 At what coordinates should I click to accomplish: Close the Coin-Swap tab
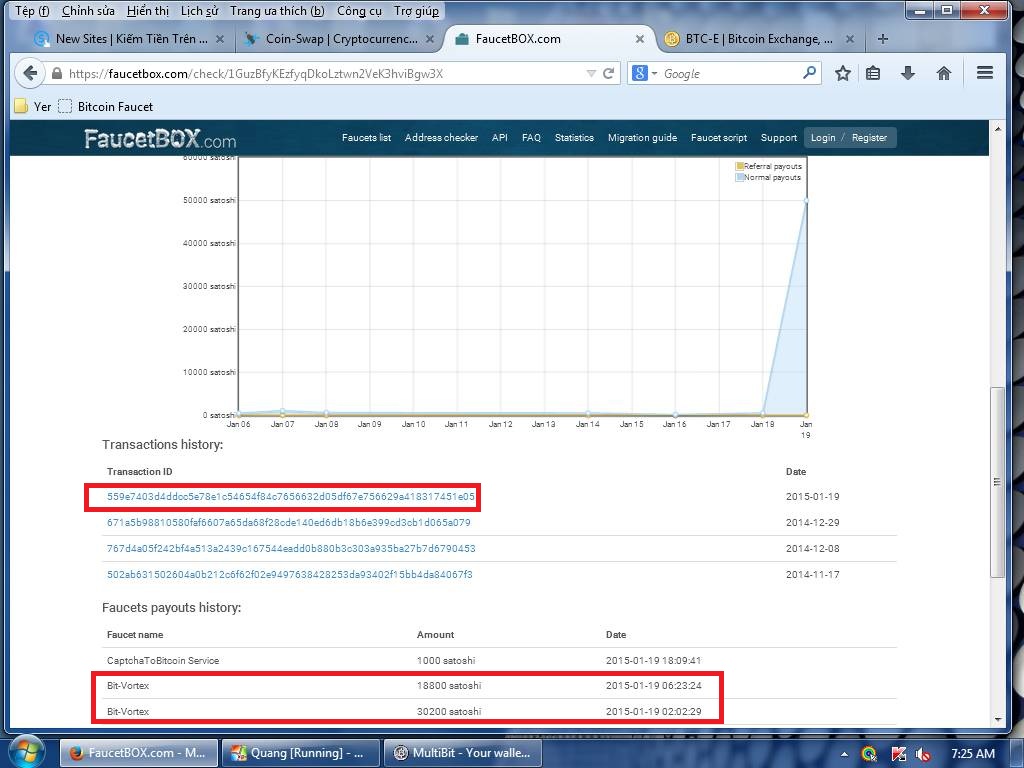[430, 39]
